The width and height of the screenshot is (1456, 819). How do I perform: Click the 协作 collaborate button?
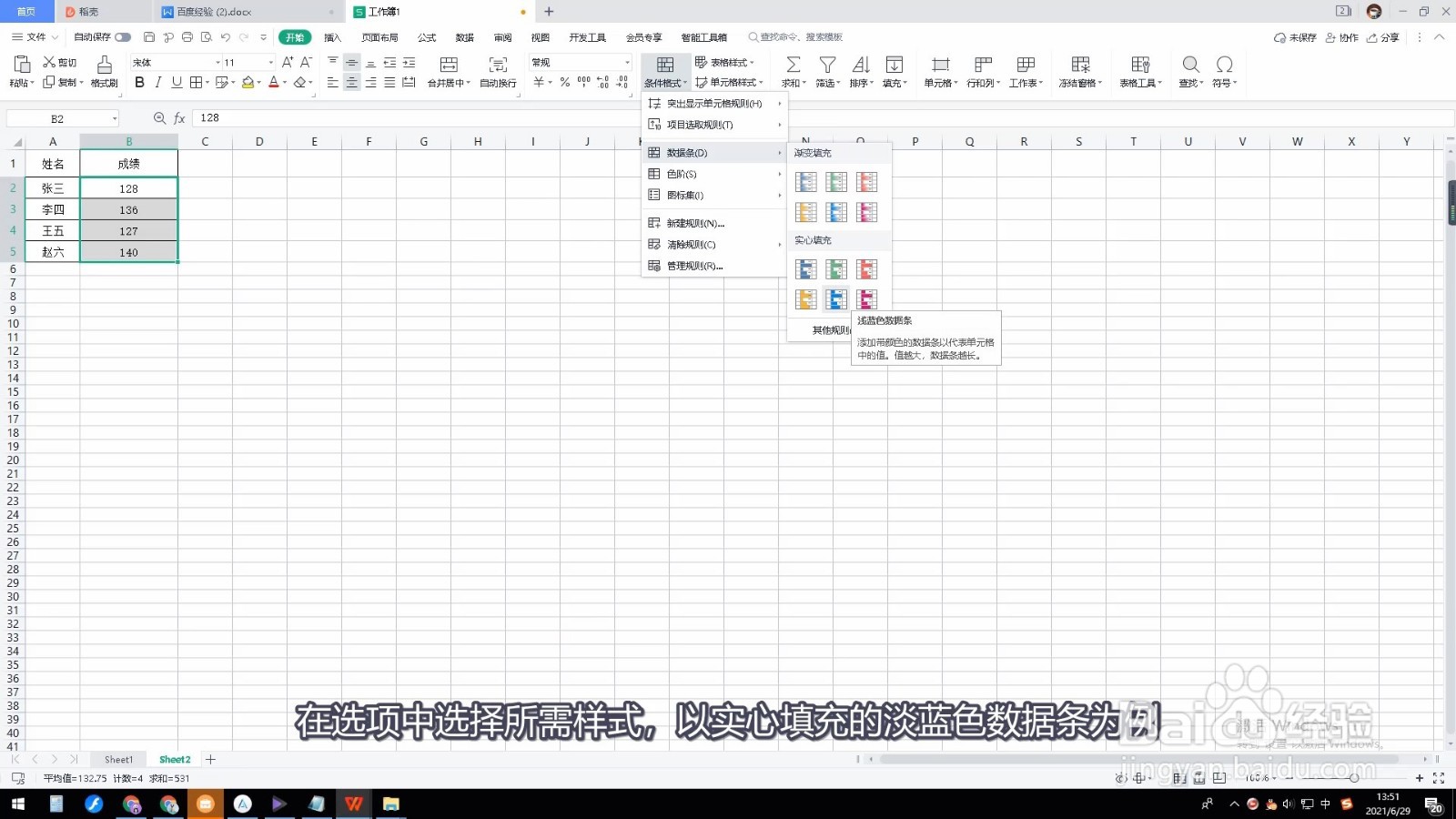tap(1342, 37)
